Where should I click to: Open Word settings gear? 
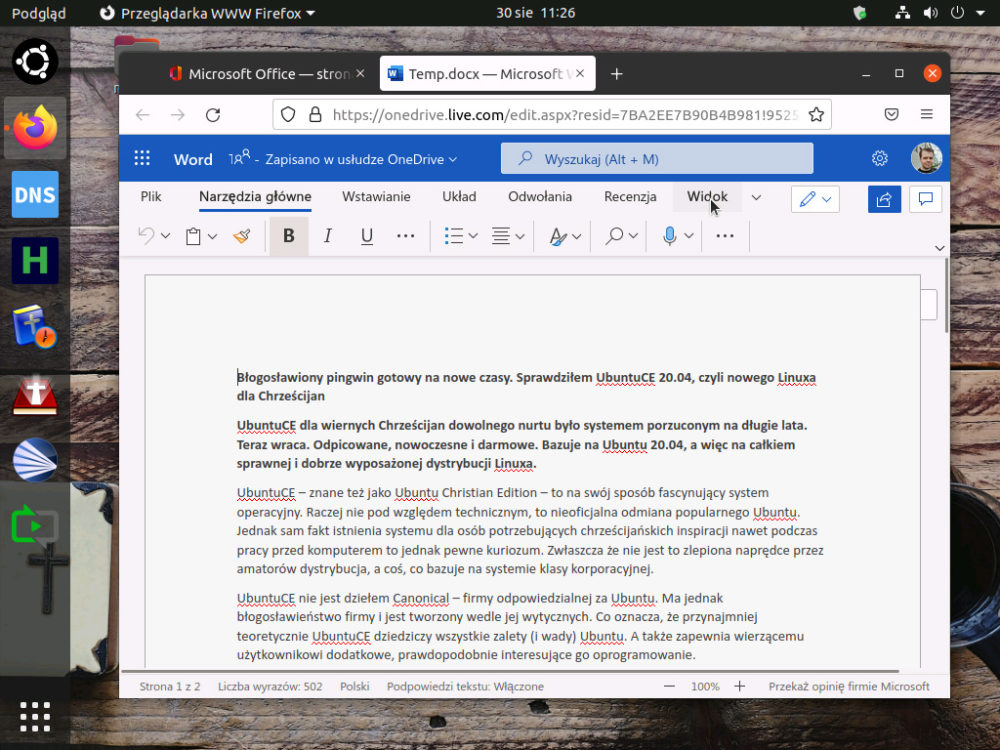[x=879, y=158]
